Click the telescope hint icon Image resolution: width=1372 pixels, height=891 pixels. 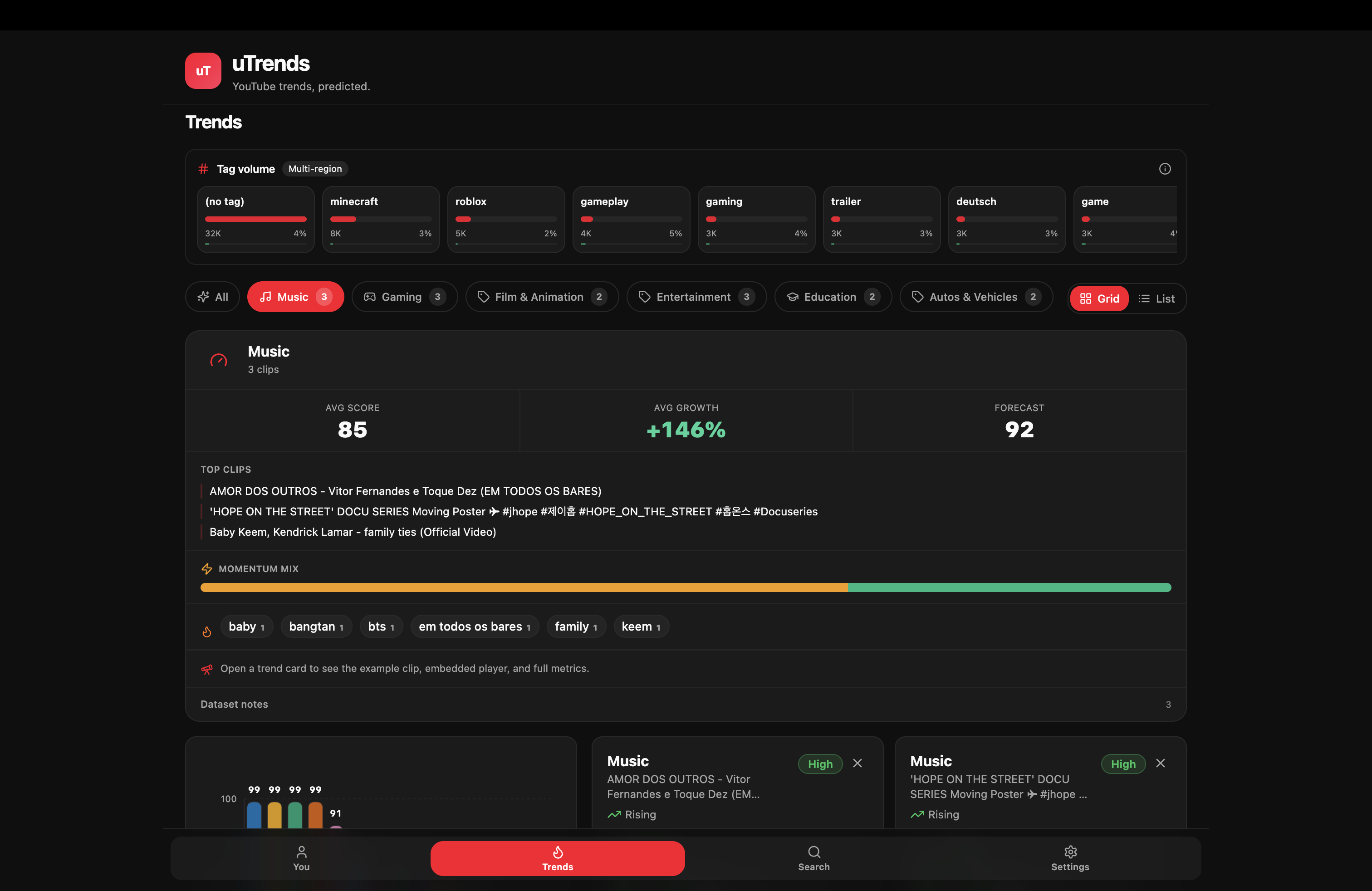(207, 669)
